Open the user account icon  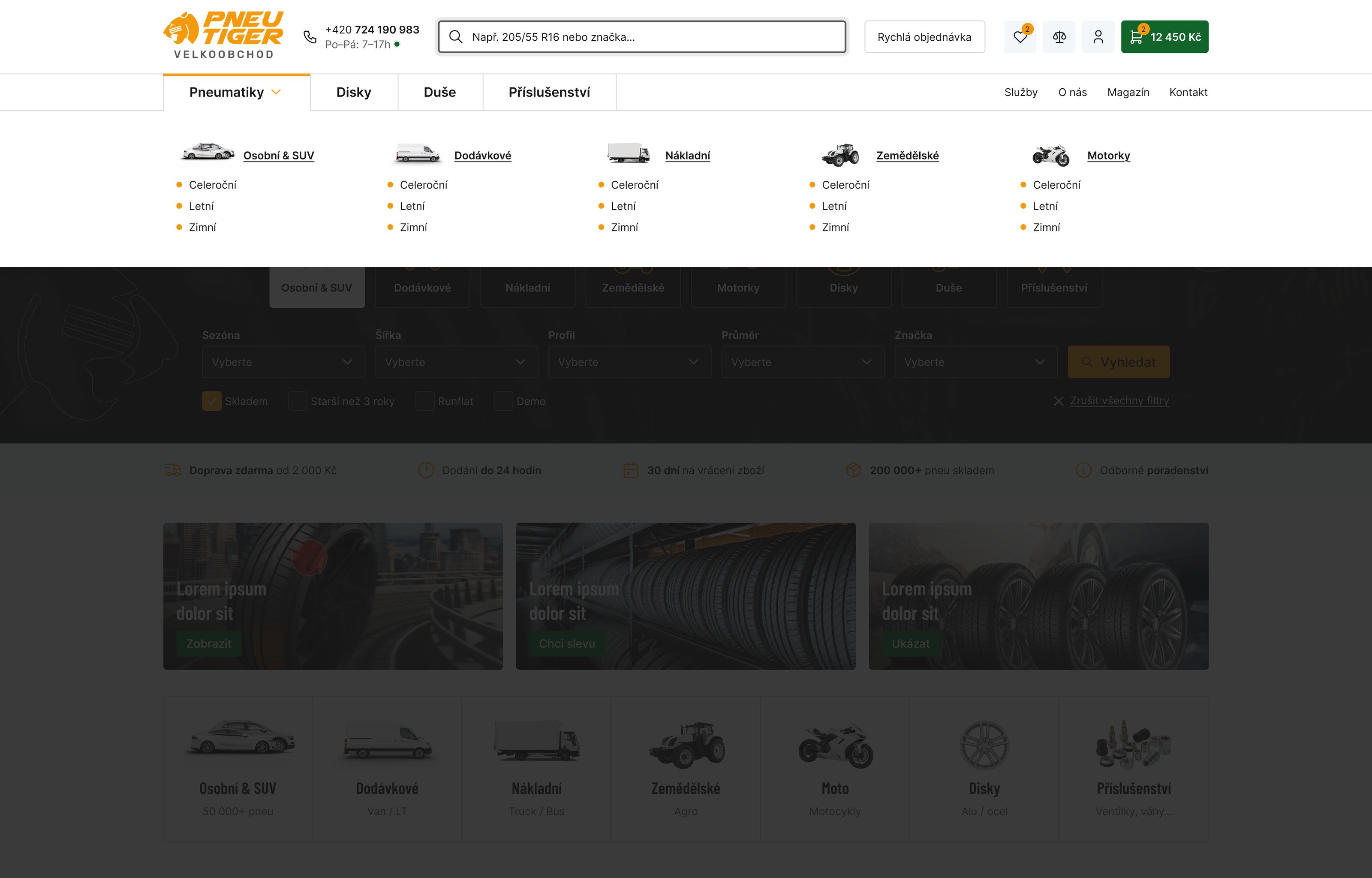(x=1098, y=37)
